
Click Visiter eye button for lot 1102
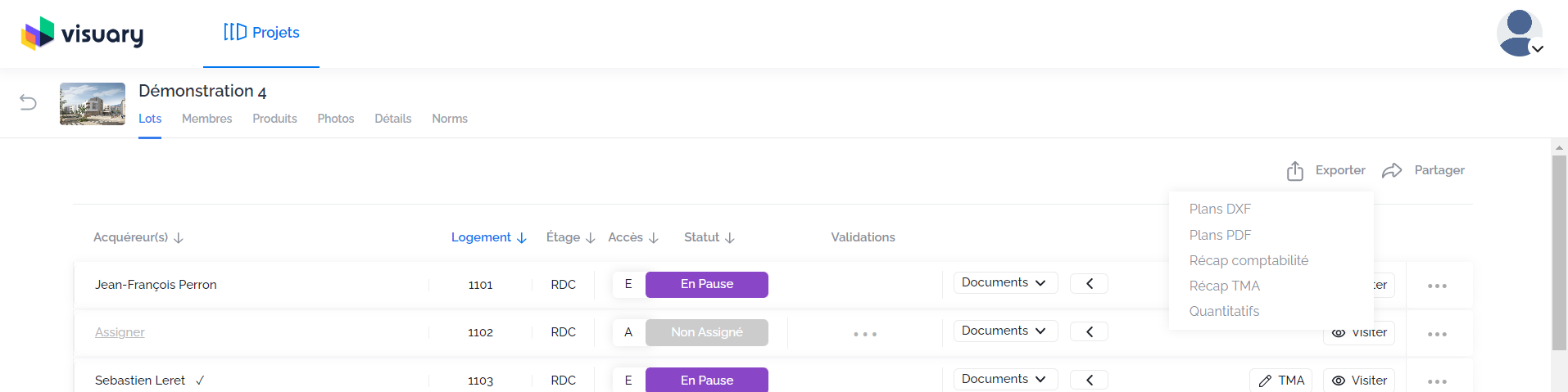pyautogui.click(x=1359, y=333)
